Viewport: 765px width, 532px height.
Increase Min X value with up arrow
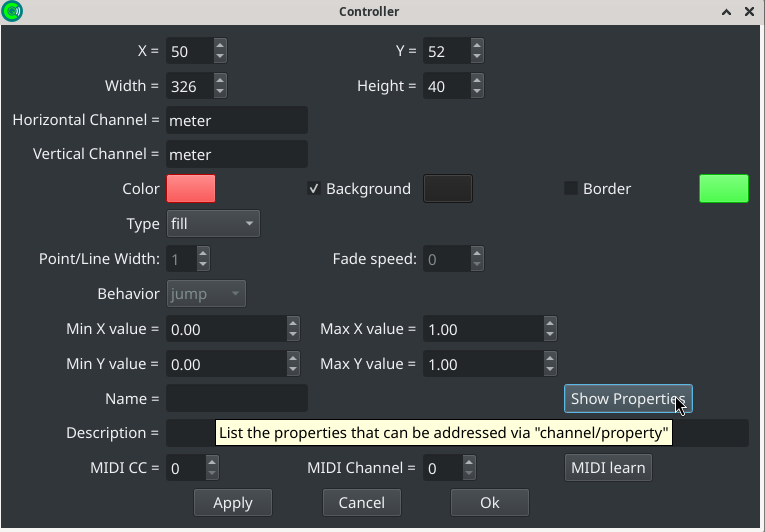(293, 323)
